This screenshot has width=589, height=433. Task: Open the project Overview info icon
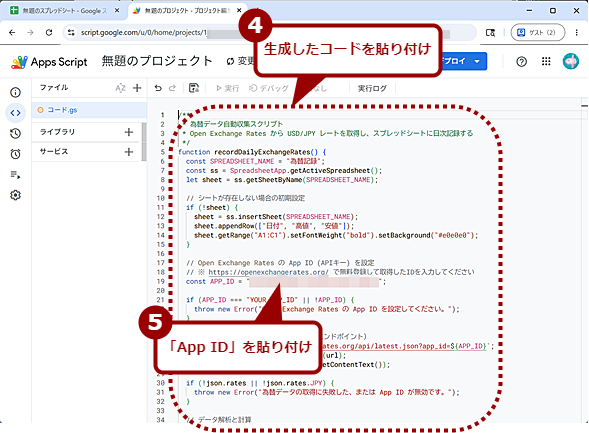15,92
